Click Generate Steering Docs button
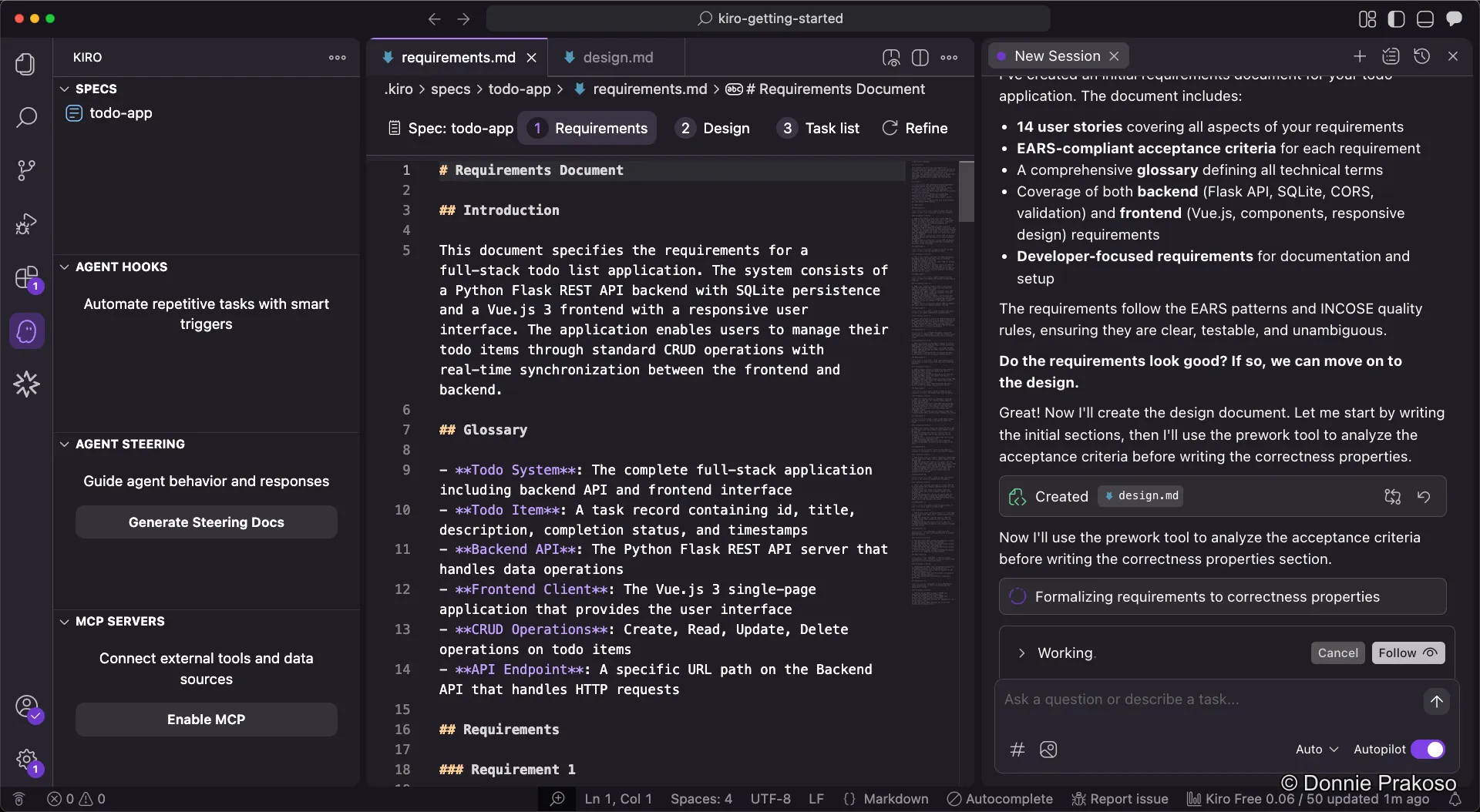Image resolution: width=1480 pixels, height=812 pixels. point(206,522)
